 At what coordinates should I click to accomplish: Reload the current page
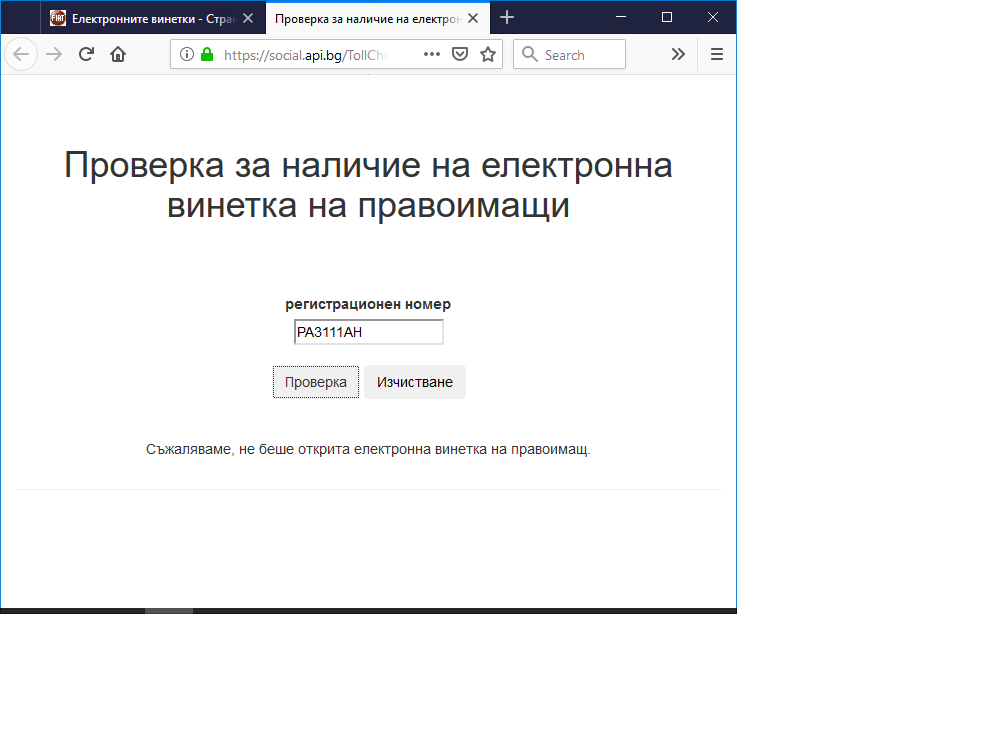tap(86, 55)
